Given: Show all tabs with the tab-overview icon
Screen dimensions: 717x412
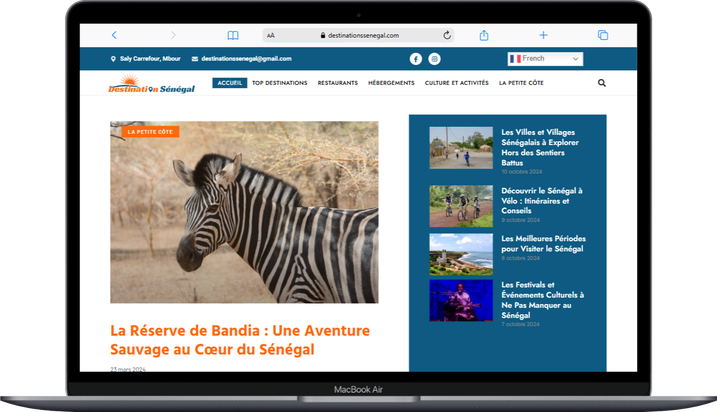Looking at the screenshot, I should [603, 35].
